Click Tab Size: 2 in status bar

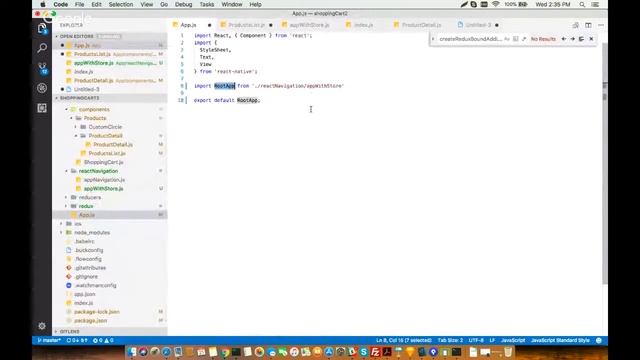coord(450,340)
